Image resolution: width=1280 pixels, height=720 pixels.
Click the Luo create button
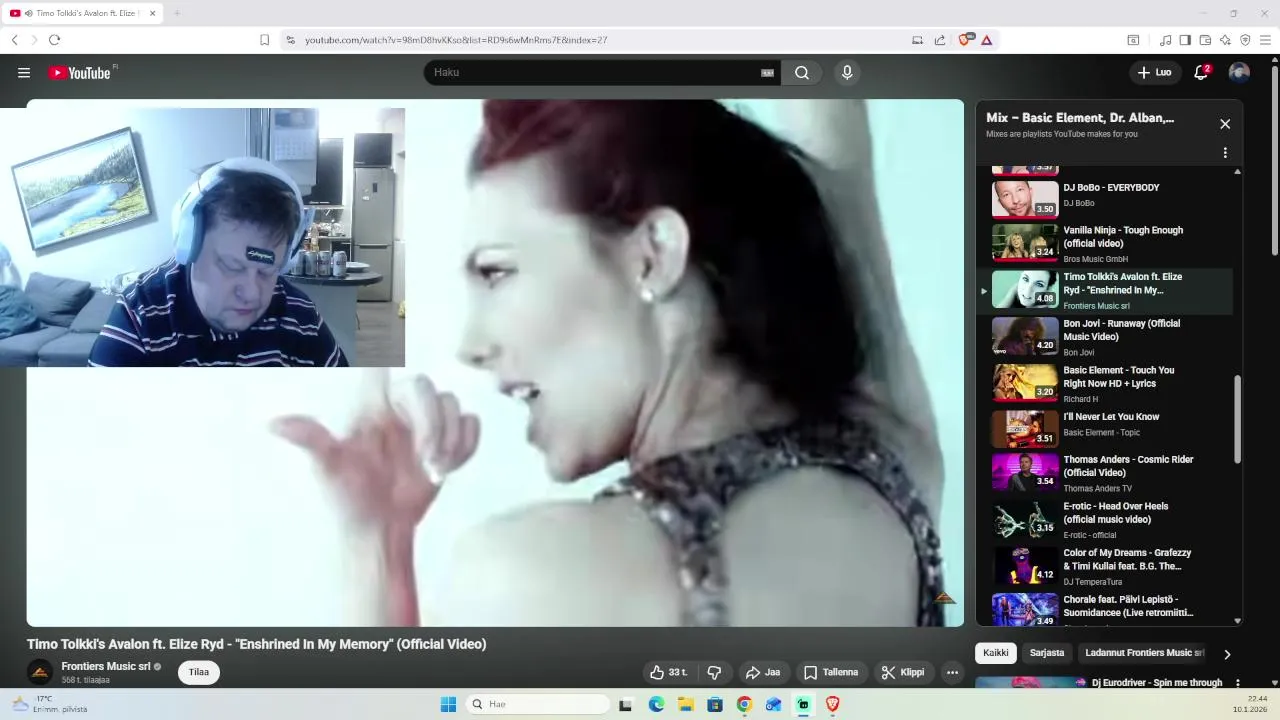pyautogui.click(x=1155, y=72)
